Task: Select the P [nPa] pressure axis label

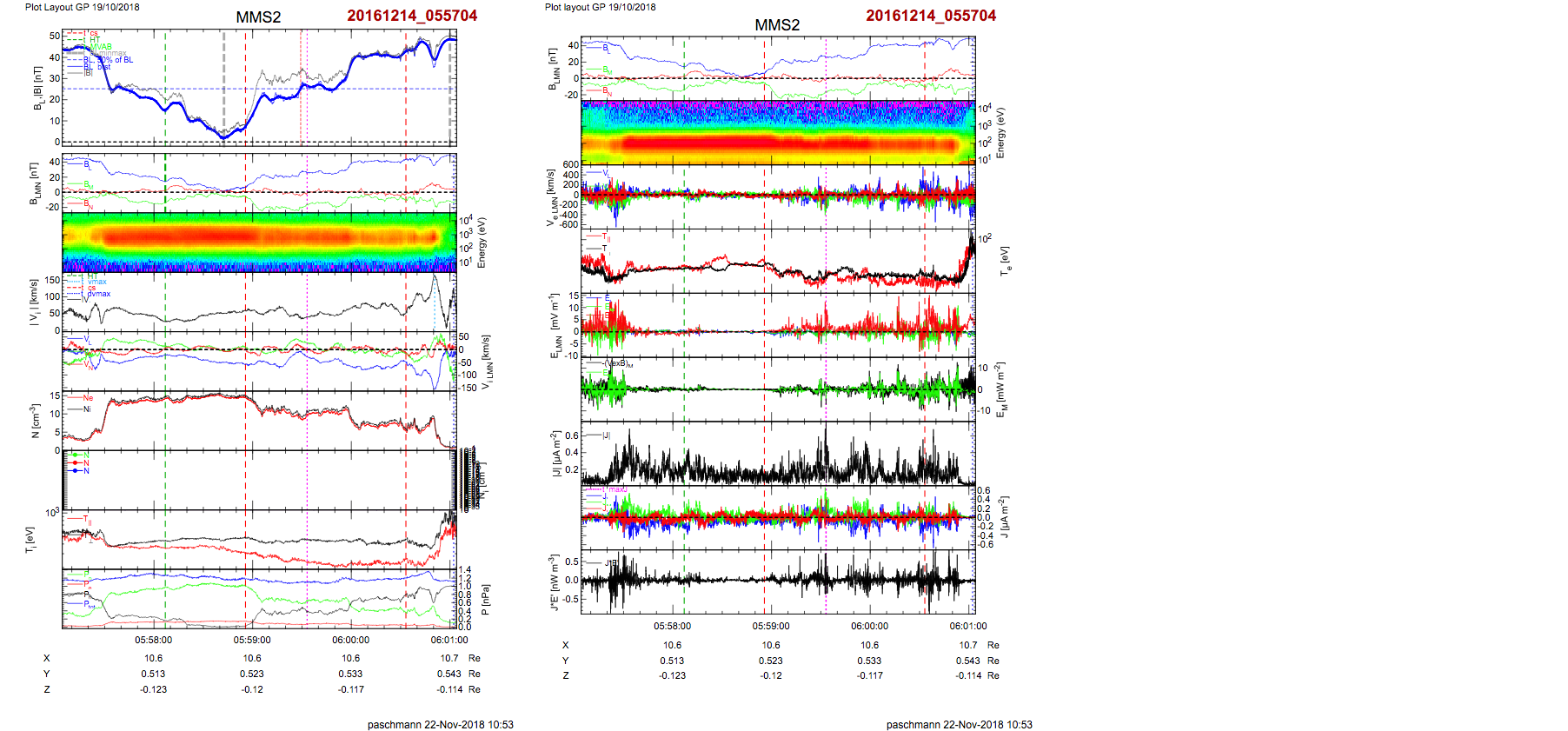Action: click(x=485, y=600)
